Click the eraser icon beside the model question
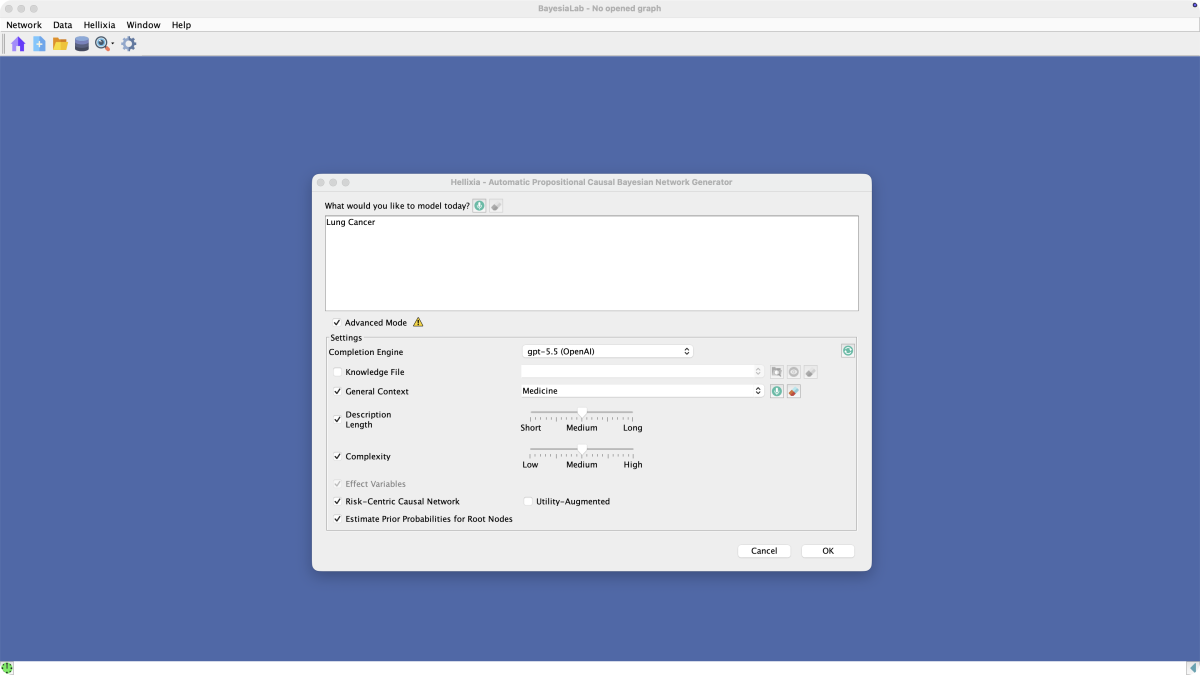This screenshot has width=1200, height=675. 497,205
